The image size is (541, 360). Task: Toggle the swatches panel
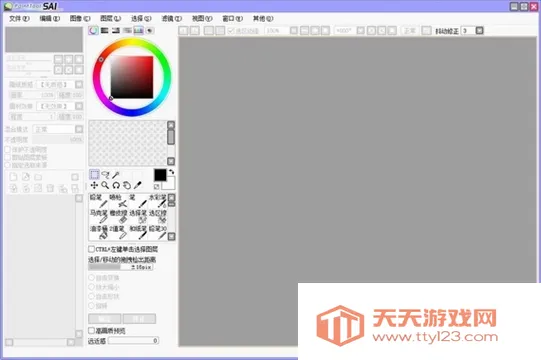pos(138,30)
